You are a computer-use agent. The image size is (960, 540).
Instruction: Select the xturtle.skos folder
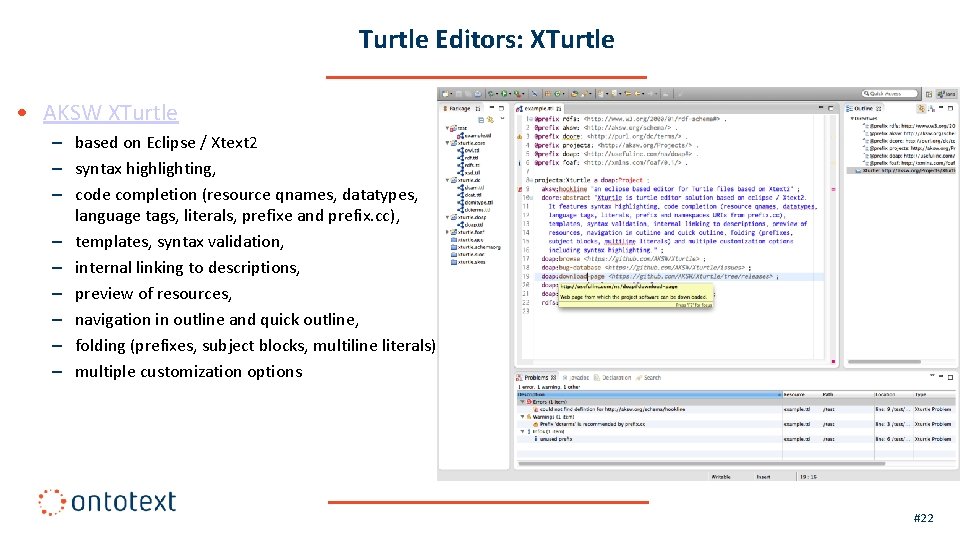(468, 262)
